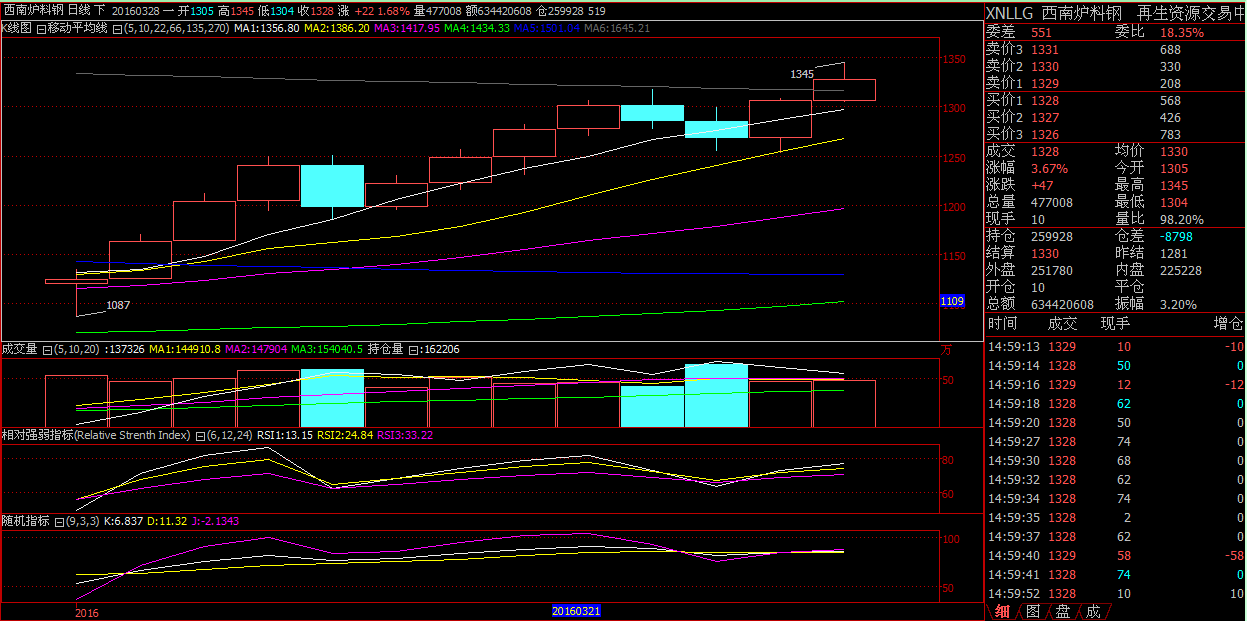Click the box icon before MA parameters (5,10,22...)

(x=117, y=28)
